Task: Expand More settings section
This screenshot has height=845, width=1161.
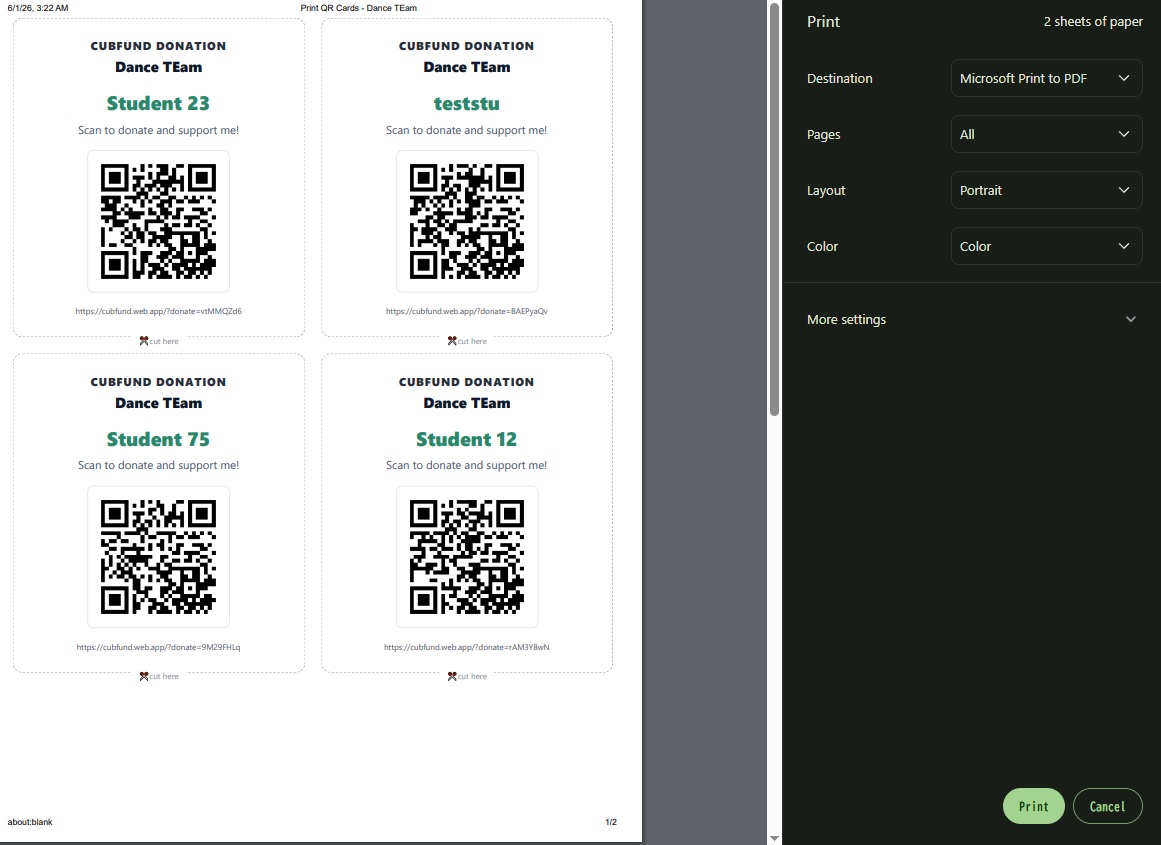Action: pos(971,319)
